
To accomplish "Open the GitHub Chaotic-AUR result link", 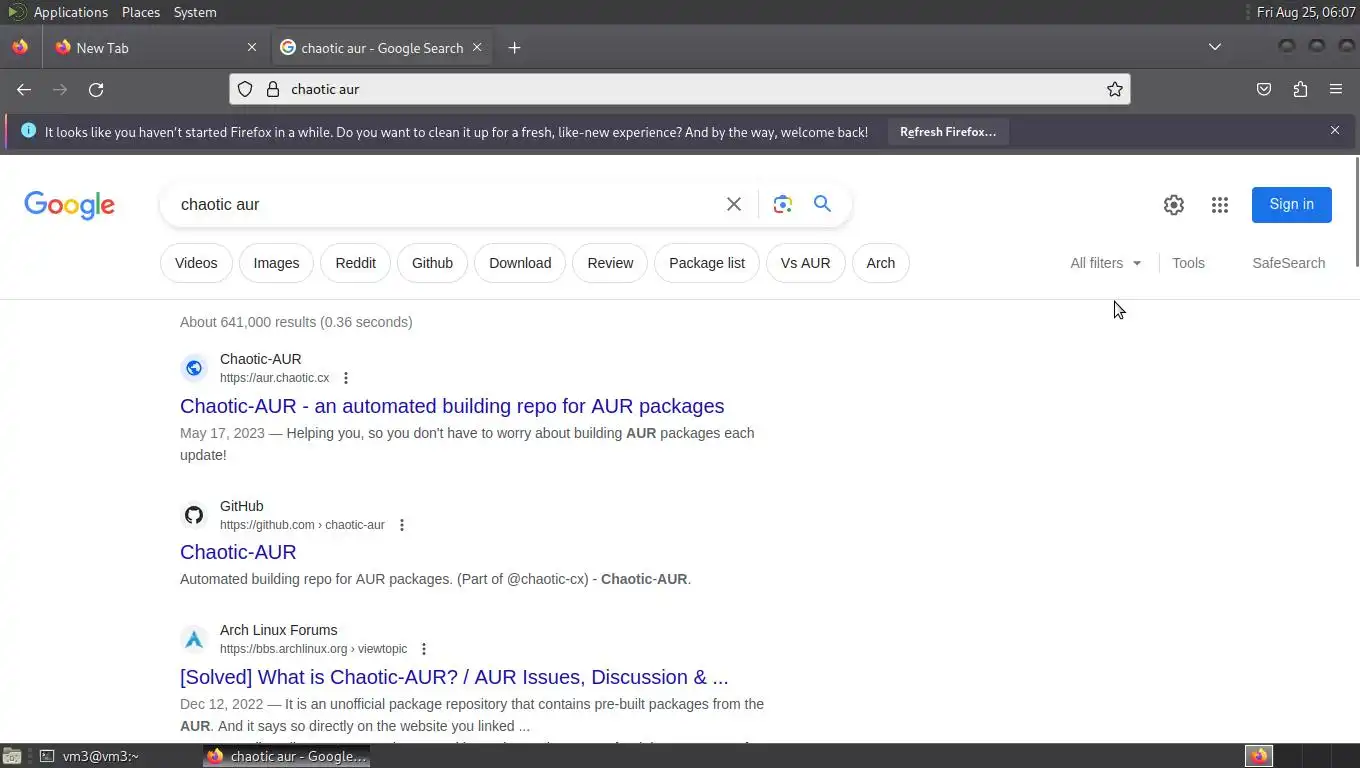I will pos(238,552).
